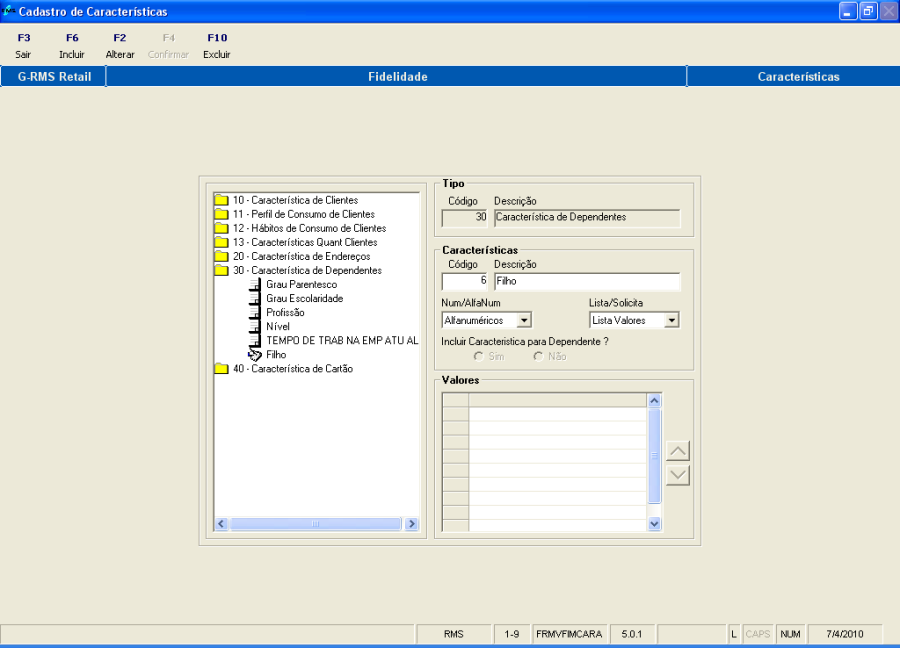The height and width of the screenshot is (648, 900).
Task: Select tree item TEMPO DE TRAB NA EMP ATU AL
Action: tap(342, 341)
